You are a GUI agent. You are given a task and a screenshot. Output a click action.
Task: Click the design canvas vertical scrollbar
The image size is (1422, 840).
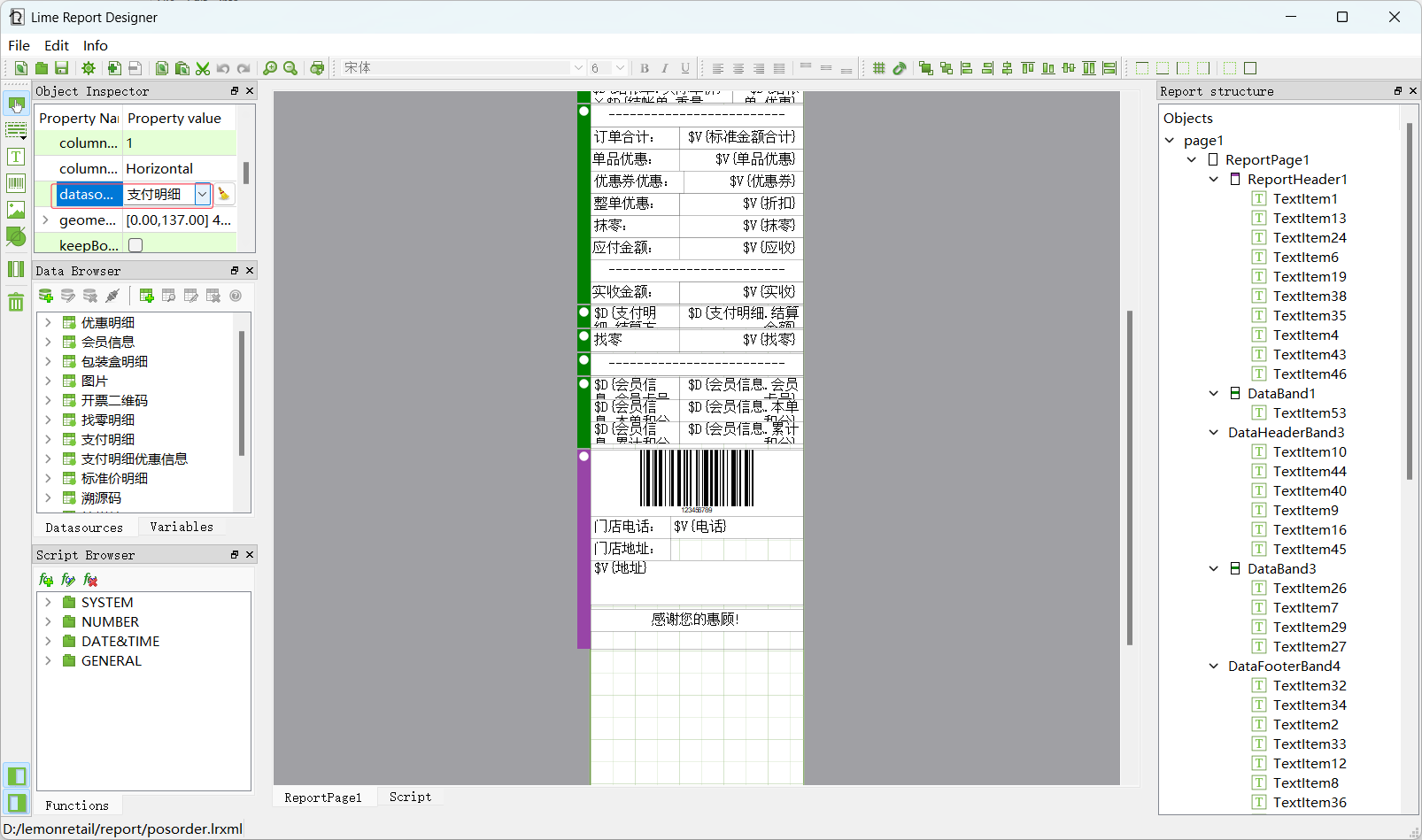point(1129,477)
